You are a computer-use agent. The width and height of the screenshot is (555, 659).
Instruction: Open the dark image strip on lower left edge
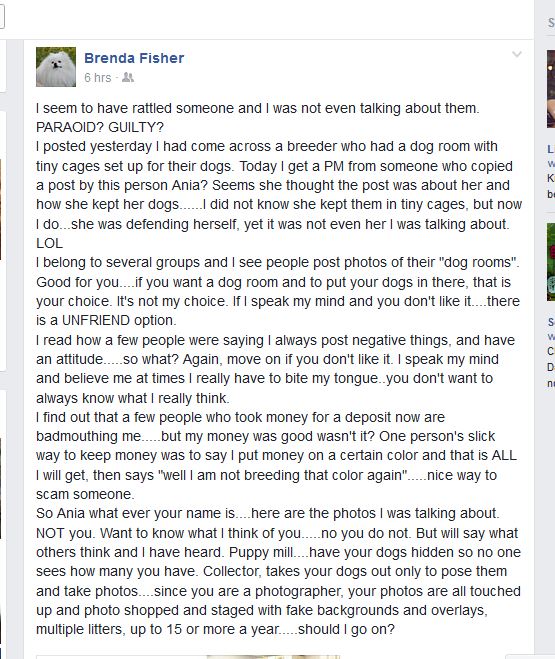click(1, 488)
